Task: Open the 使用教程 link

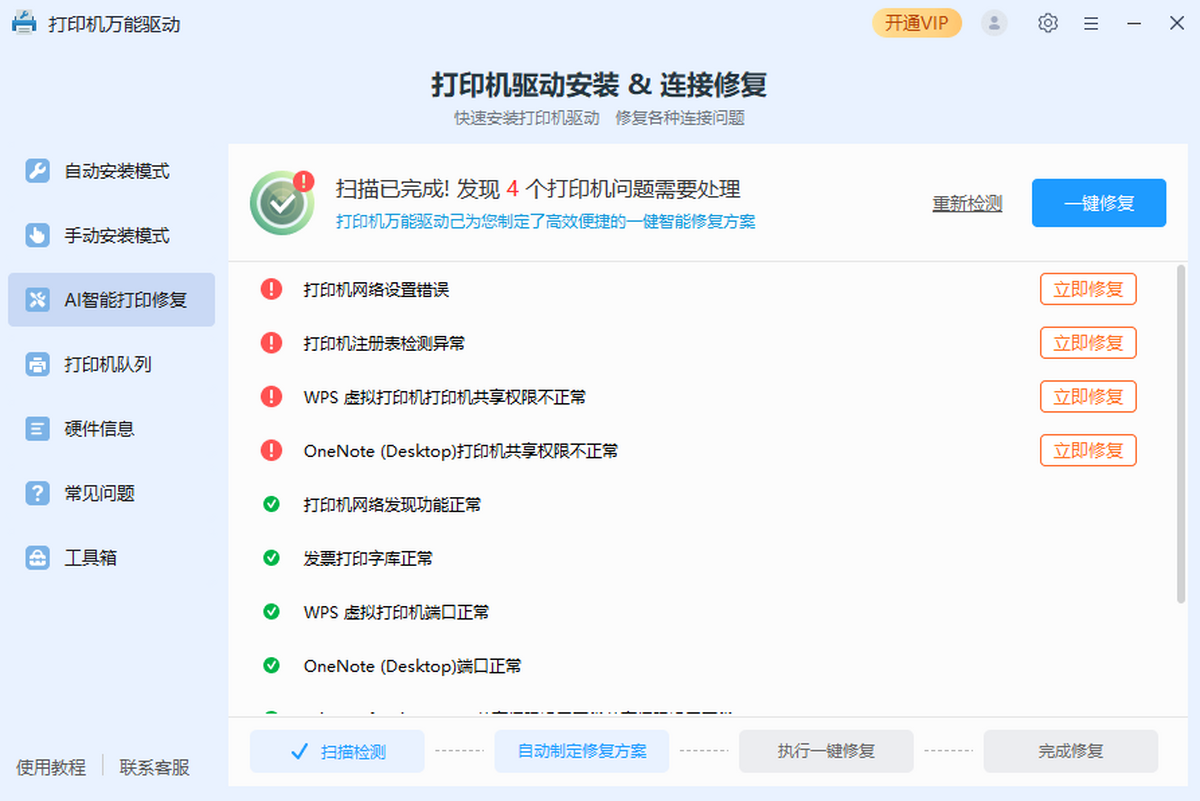Action: click(51, 767)
